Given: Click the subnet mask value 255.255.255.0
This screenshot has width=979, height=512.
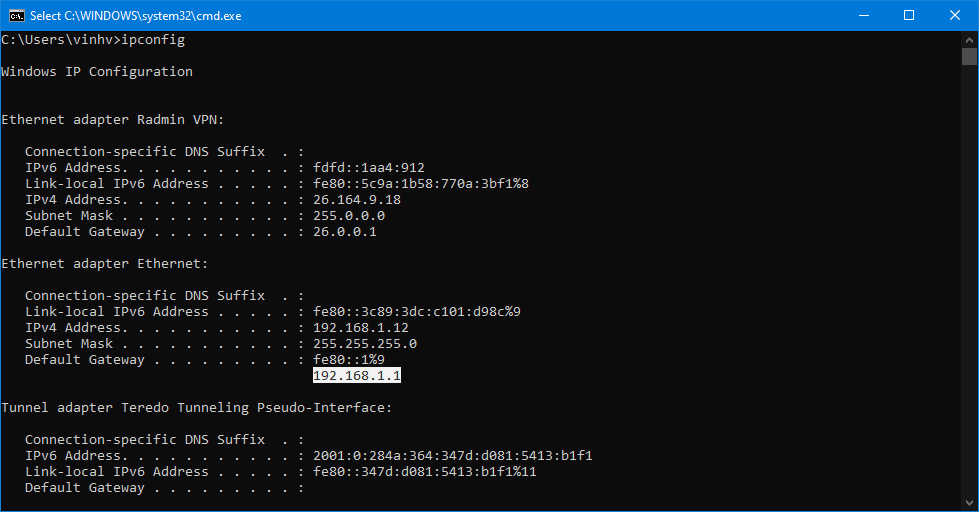Looking at the screenshot, I should pos(365,344).
